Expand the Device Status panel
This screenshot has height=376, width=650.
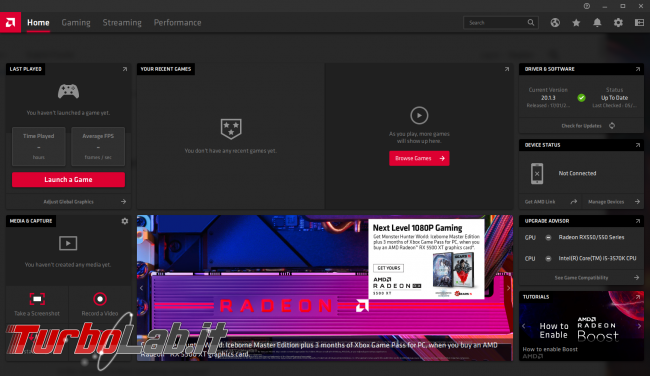[638, 145]
